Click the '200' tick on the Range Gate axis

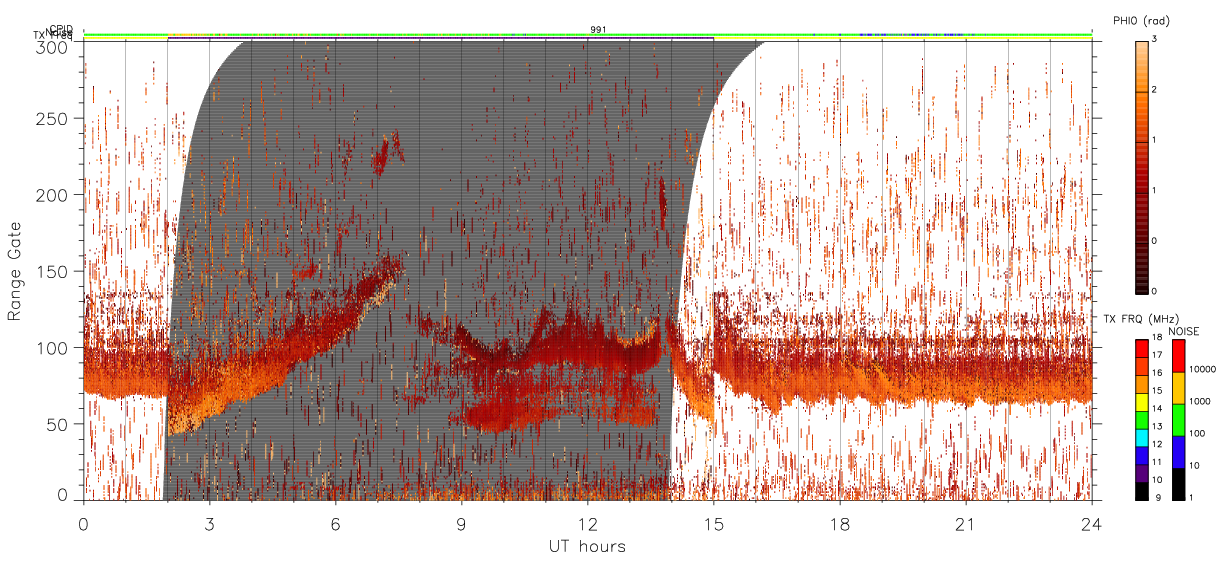[x=53, y=195]
